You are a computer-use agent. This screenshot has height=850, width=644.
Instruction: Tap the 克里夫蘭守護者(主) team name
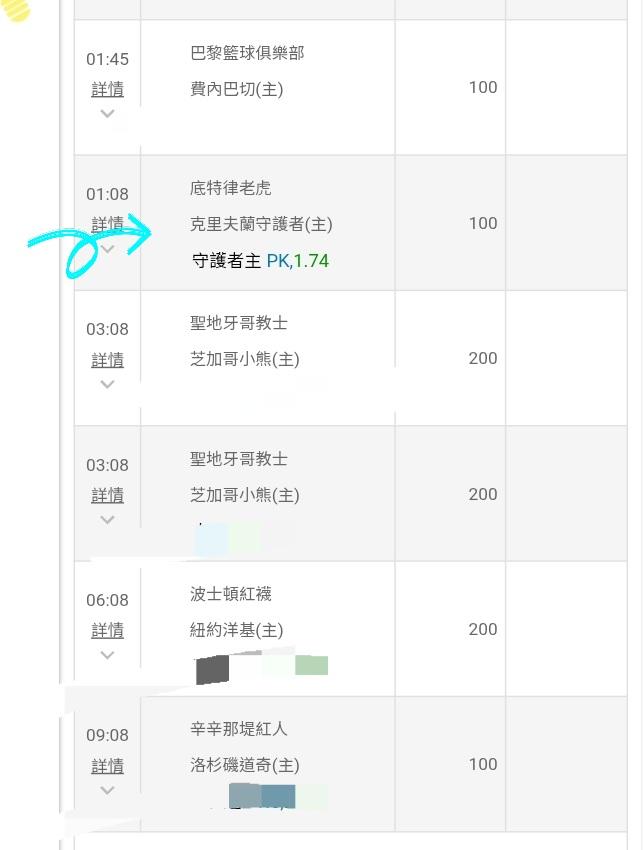(x=261, y=224)
